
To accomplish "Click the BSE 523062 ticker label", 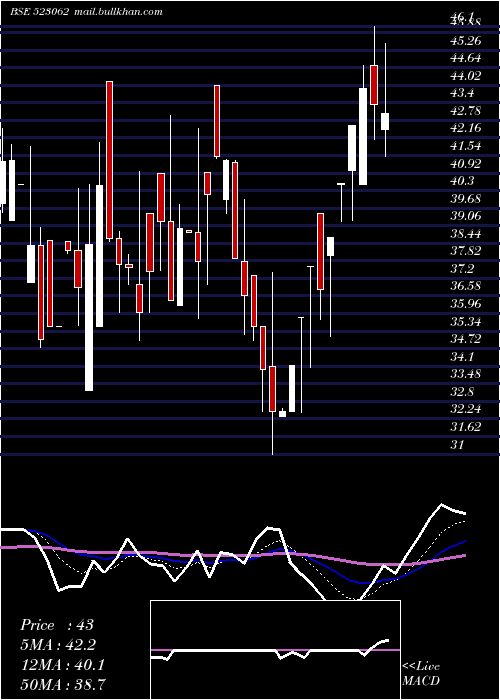I will click(x=39, y=12).
